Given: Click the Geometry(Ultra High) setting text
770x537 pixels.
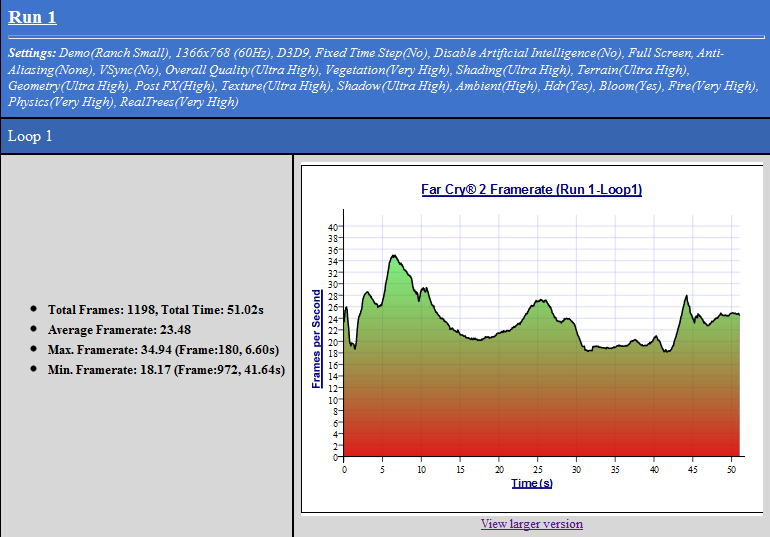Looking at the screenshot, I should pos(68,86).
